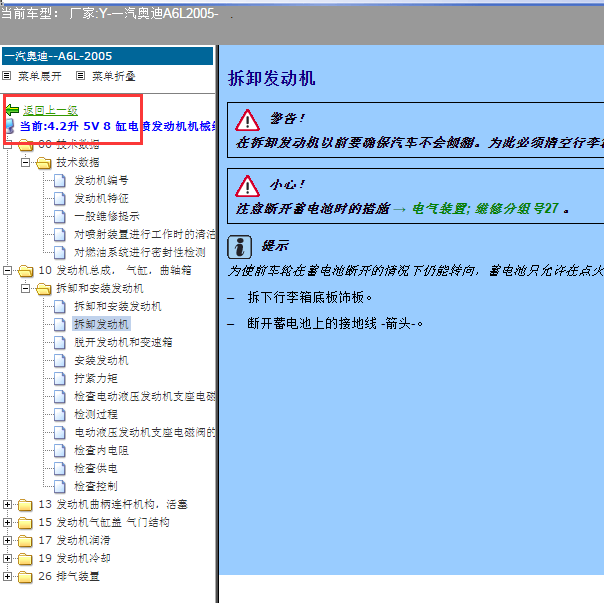Click folder icon of 19 发动机冷却
The image size is (604, 603).
pos(25,558)
